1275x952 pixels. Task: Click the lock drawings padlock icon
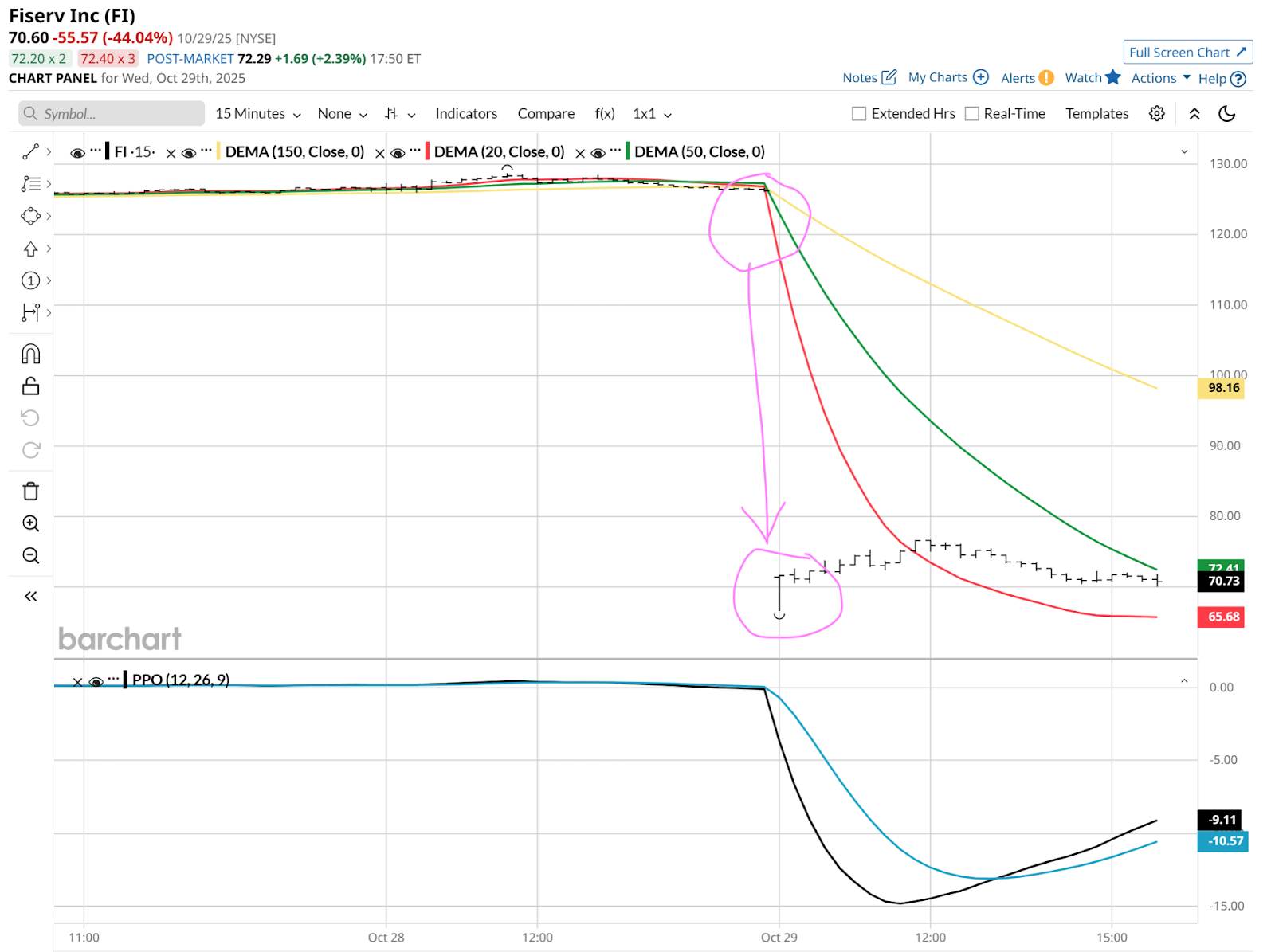tap(30, 386)
